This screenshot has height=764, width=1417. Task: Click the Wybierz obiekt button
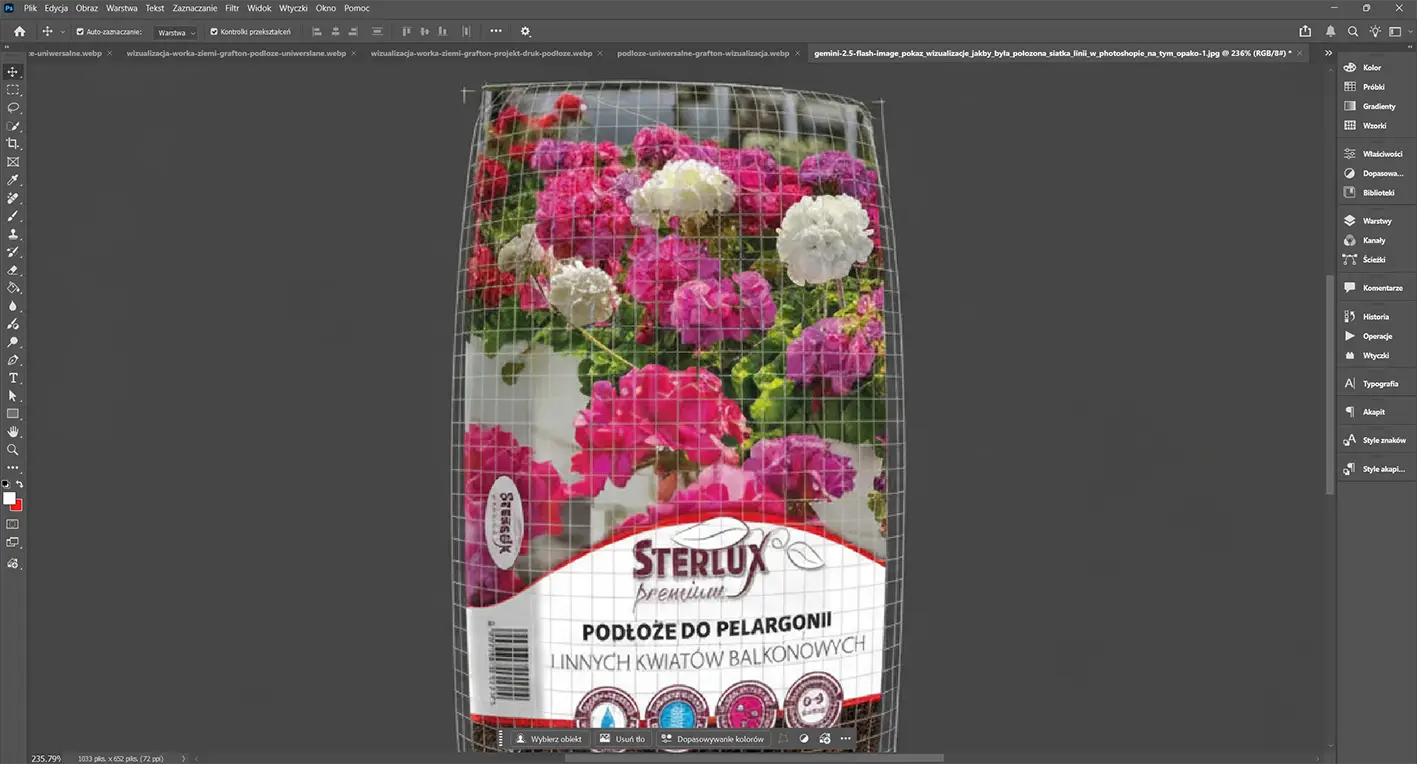pyautogui.click(x=549, y=739)
